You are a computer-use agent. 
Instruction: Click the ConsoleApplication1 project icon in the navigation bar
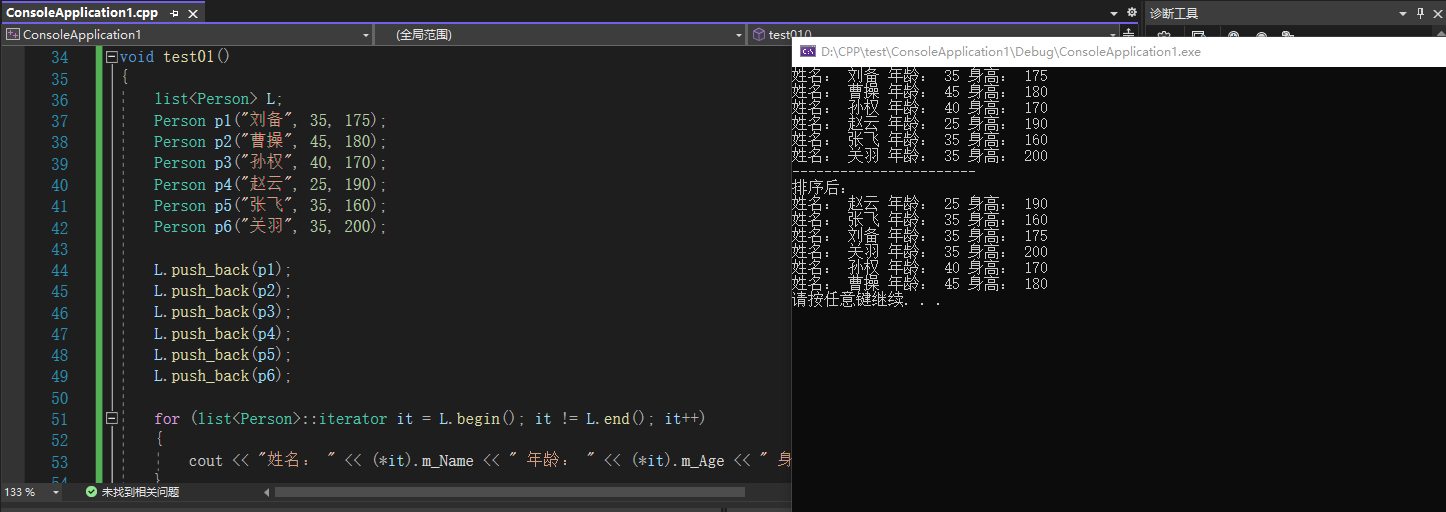(13, 34)
